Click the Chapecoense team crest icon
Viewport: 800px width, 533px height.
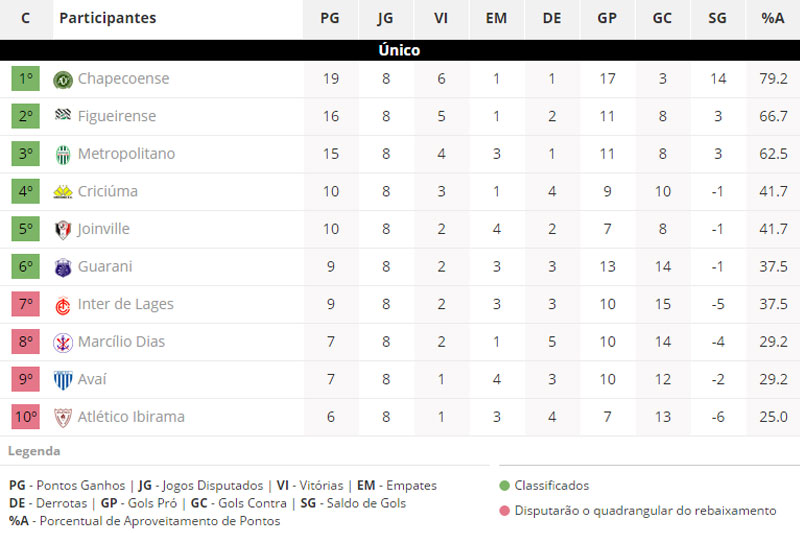point(63,79)
